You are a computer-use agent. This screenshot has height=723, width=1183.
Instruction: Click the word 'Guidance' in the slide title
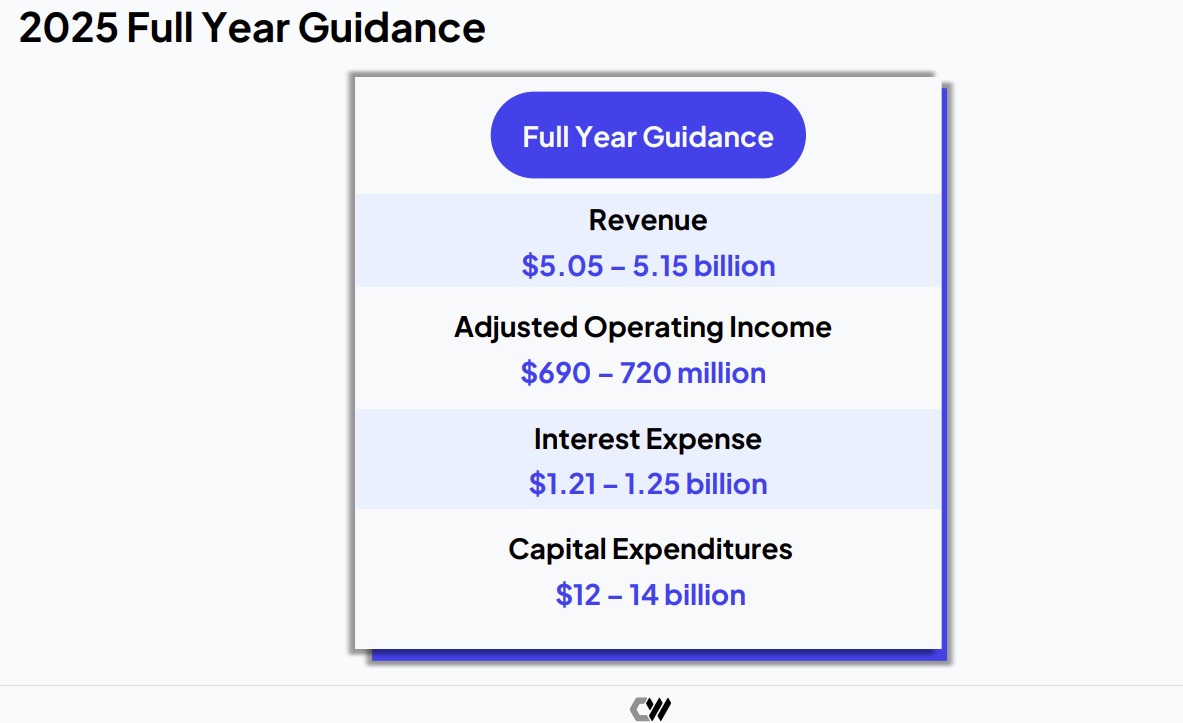point(392,28)
